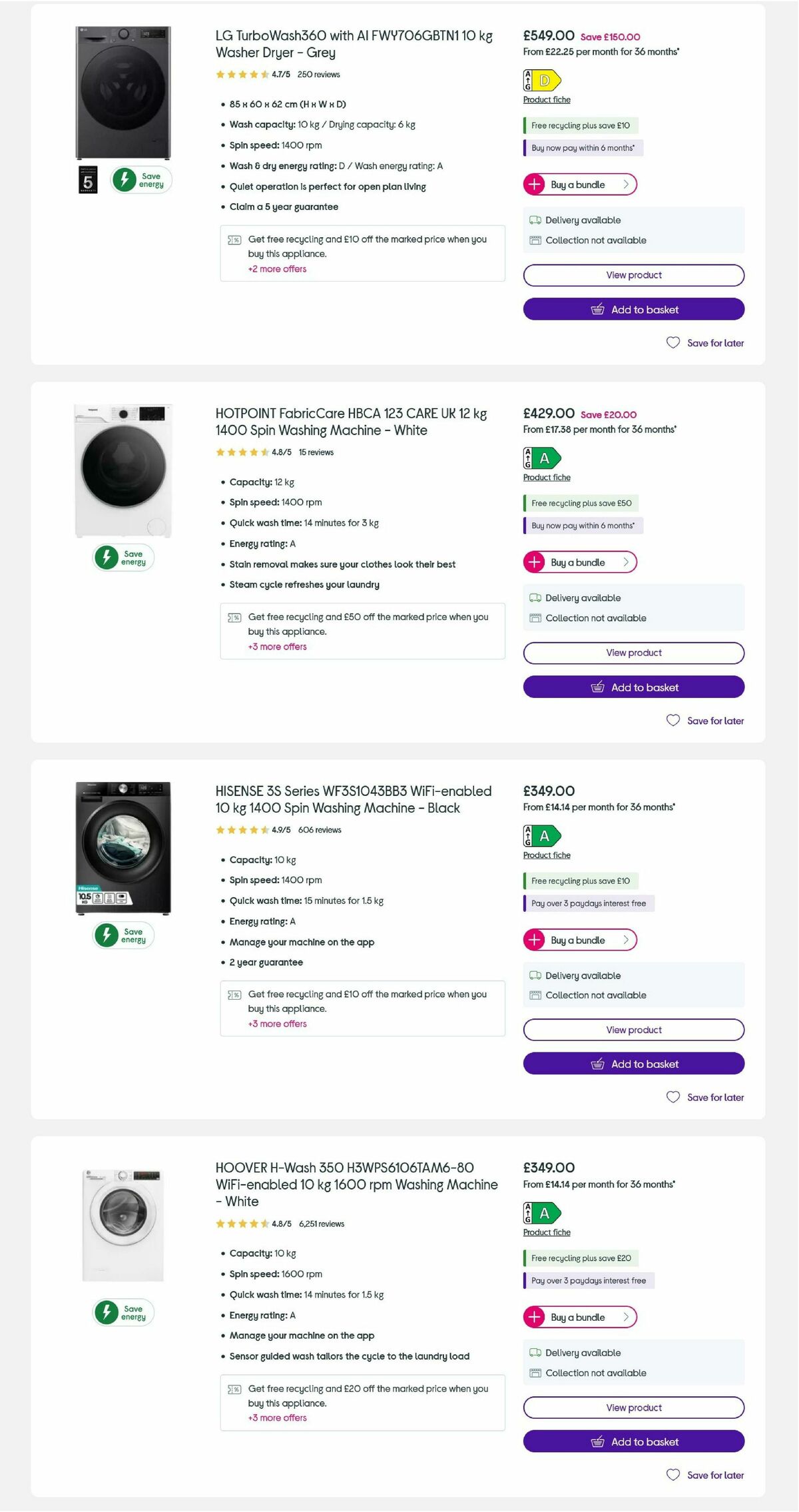Screen dimensions: 799x1512
Task: Open Product fiche for the Hisense washing machine
Action: pyautogui.click(x=546, y=855)
